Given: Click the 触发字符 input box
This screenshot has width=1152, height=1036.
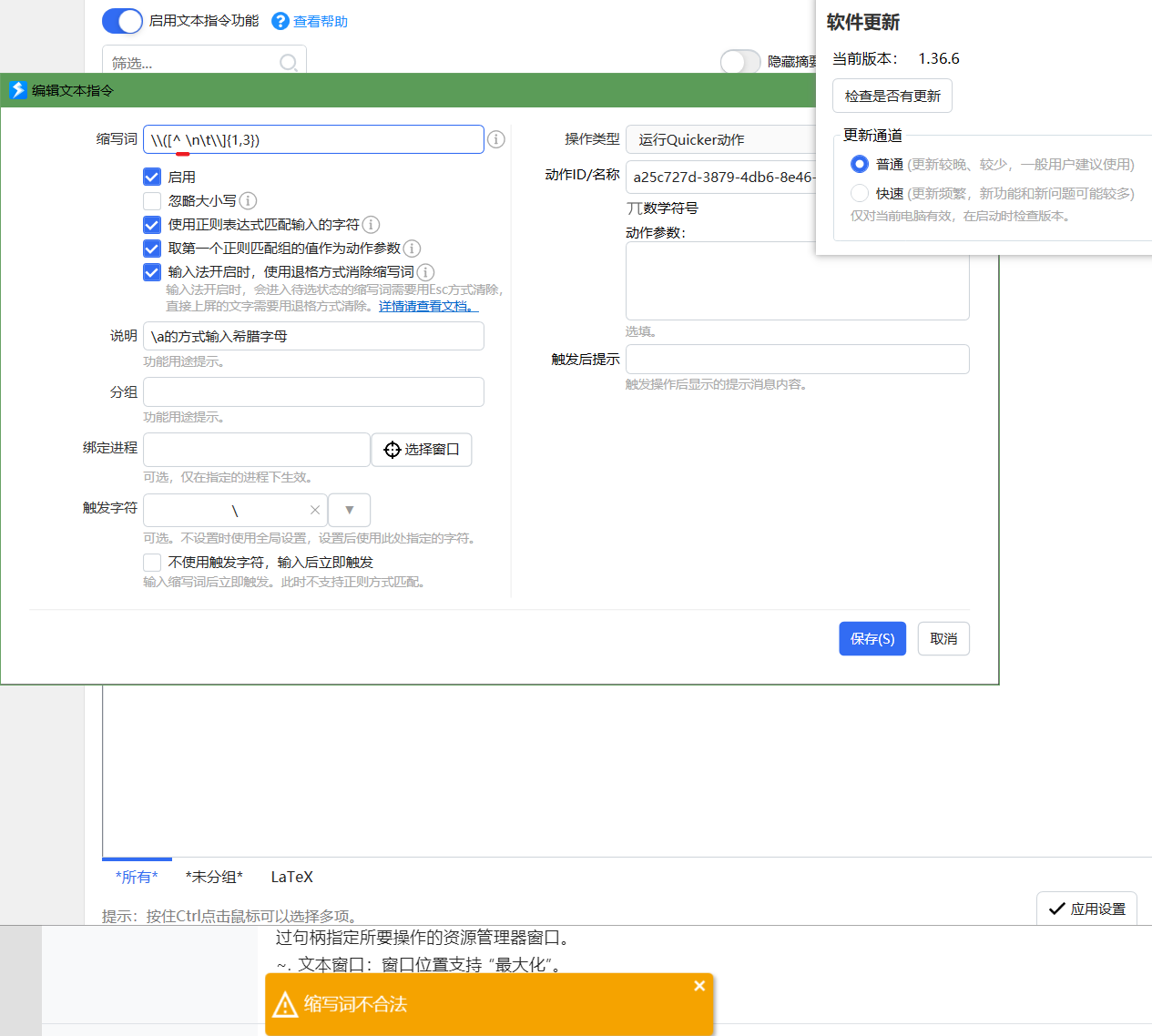Looking at the screenshot, I should (235, 510).
